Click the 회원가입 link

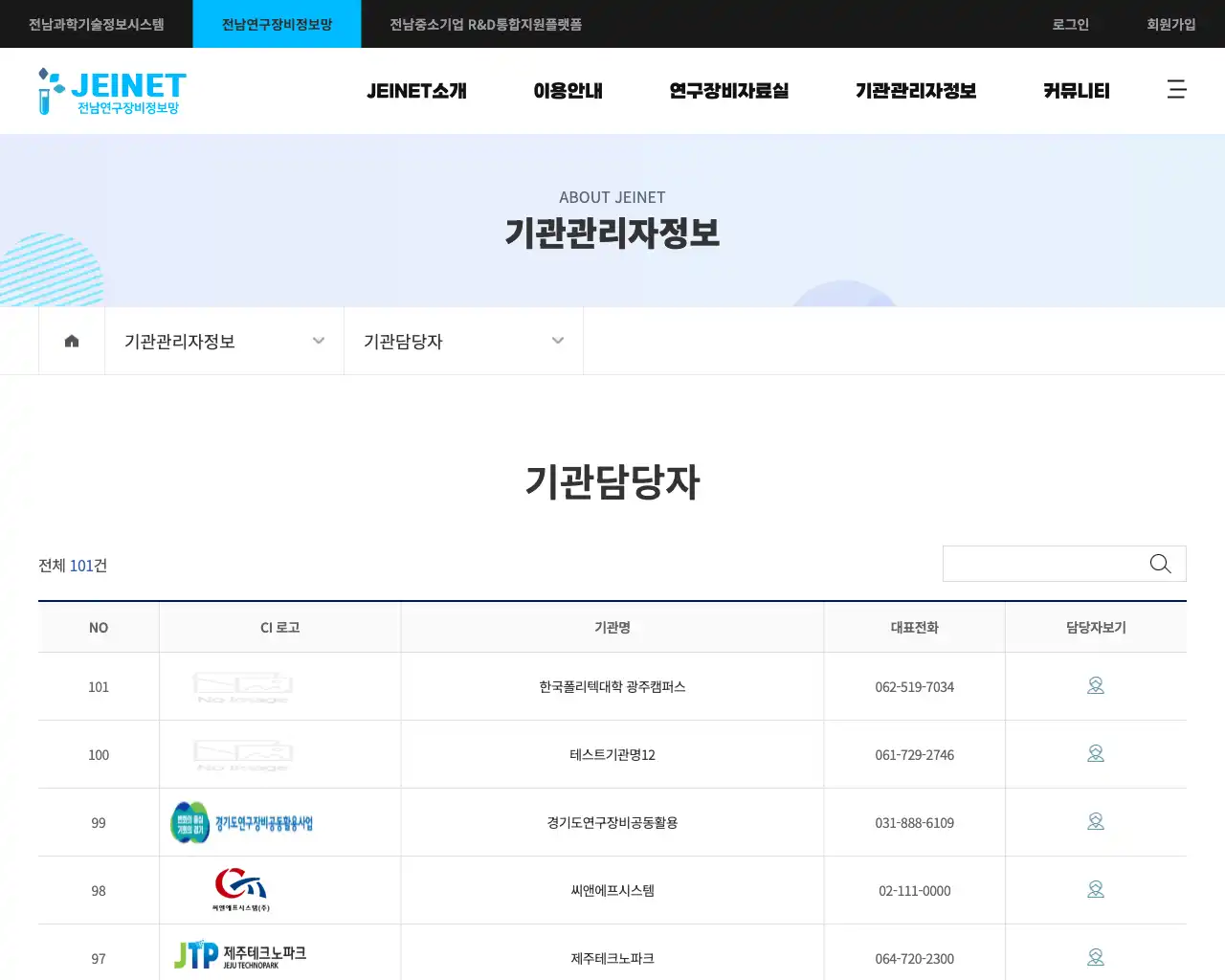(1170, 24)
